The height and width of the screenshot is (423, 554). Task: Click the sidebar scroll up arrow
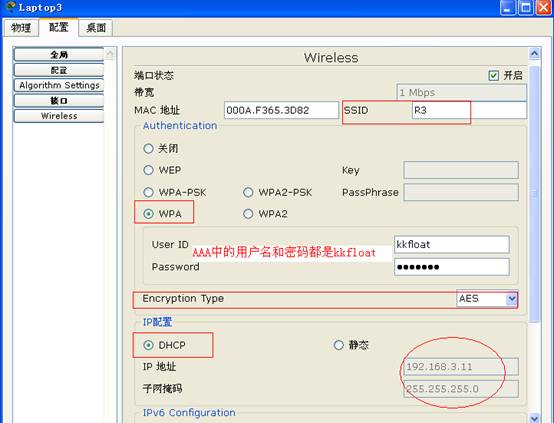click(110, 54)
